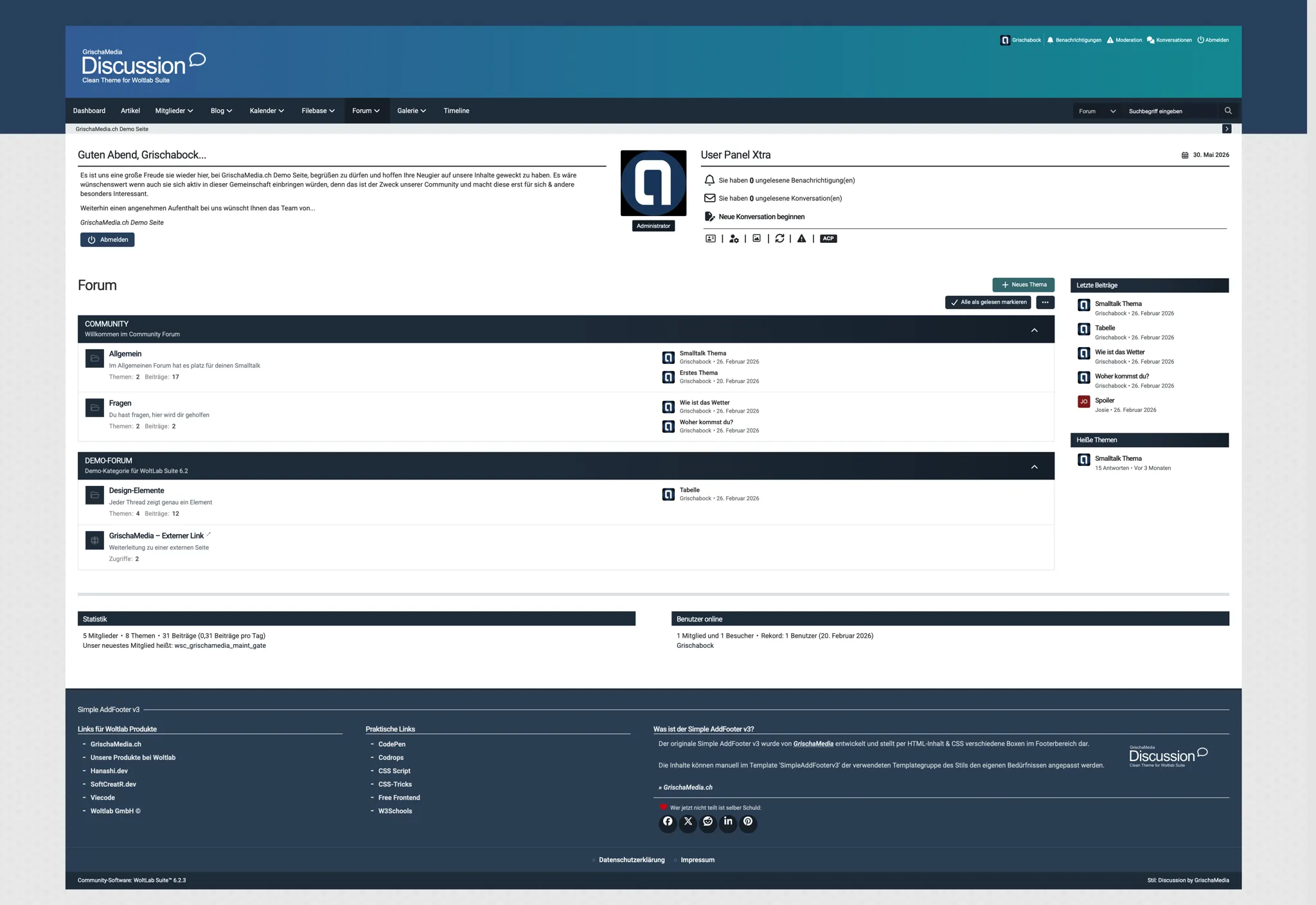Open Woltlab GmbH © footer link
The image size is (1316, 905).
click(115, 811)
